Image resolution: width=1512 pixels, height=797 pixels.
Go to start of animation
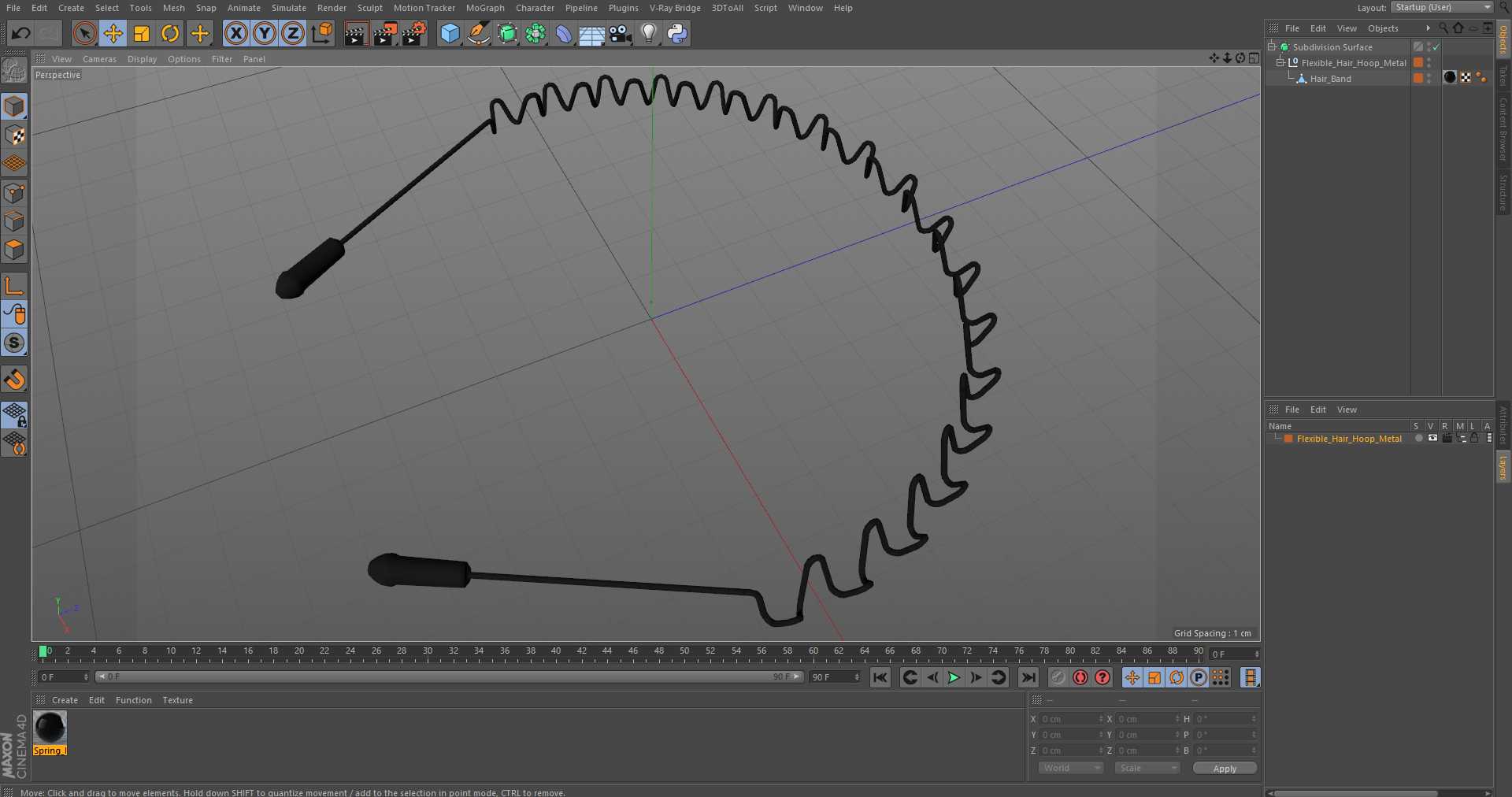click(x=880, y=677)
